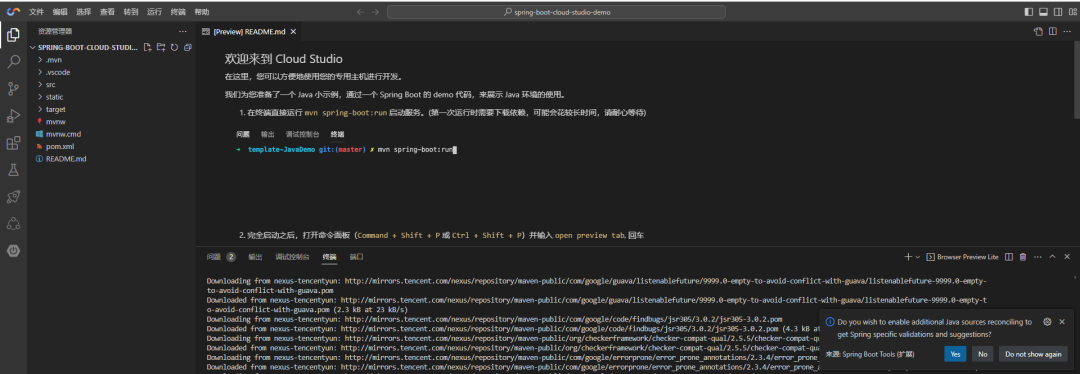Open terminal panel more actions (…)

pyautogui.click(x=1037, y=257)
